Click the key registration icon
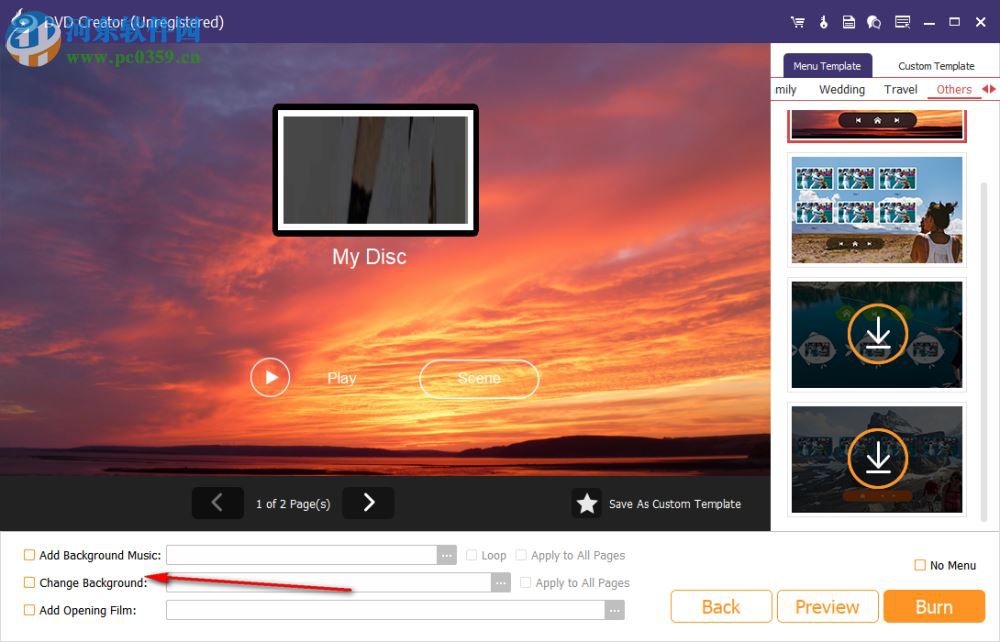The width and height of the screenshot is (1000, 642). click(x=823, y=21)
